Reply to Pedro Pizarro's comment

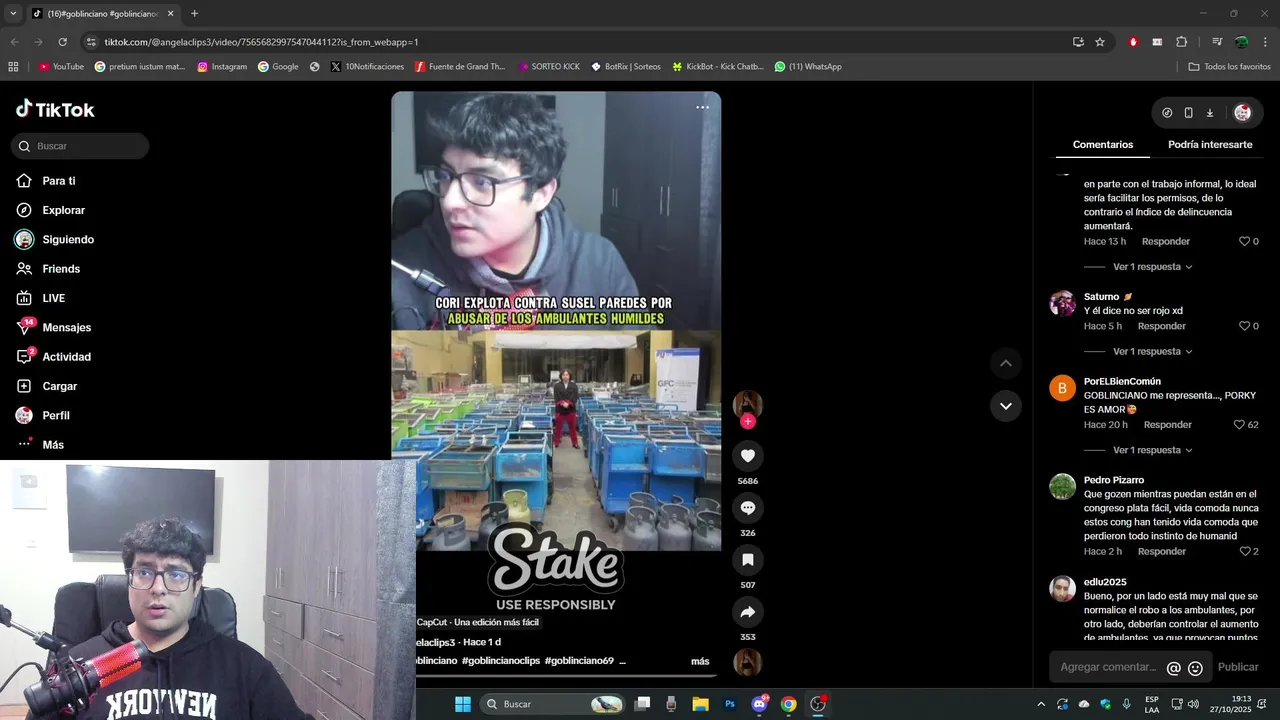1161,552
